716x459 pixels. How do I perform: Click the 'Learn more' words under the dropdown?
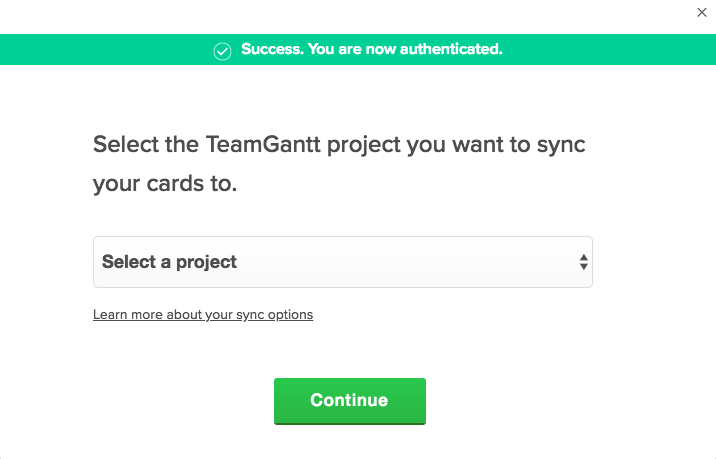(x=126, y=315)
